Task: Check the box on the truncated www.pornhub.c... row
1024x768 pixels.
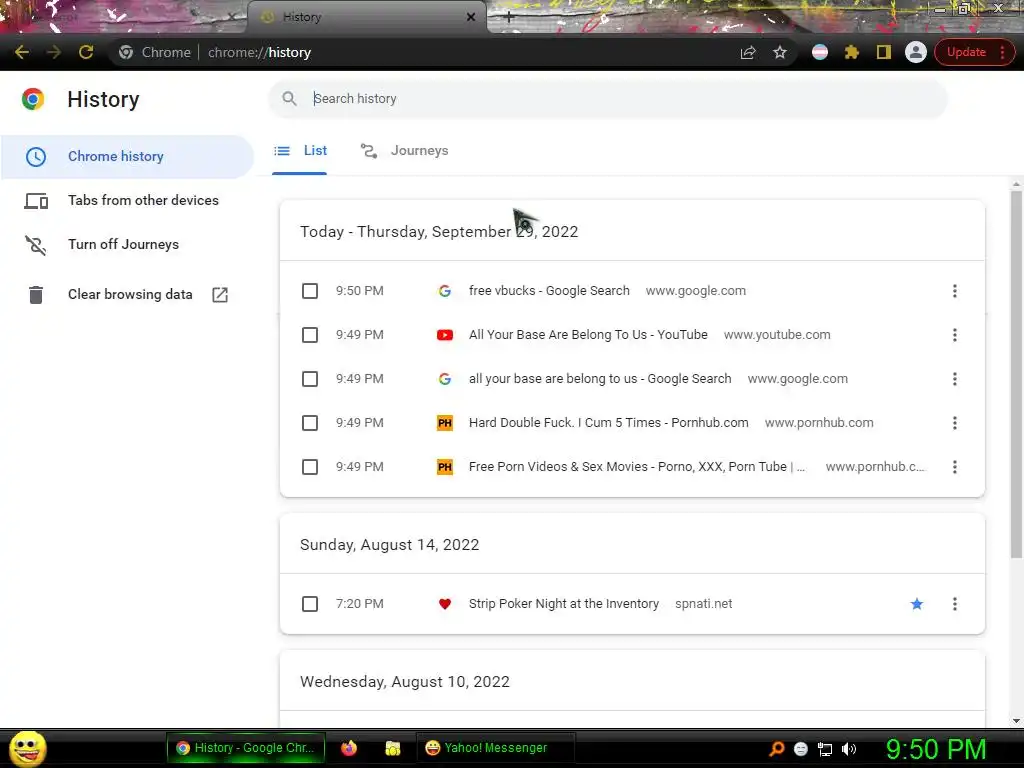Action: (310, 467)
